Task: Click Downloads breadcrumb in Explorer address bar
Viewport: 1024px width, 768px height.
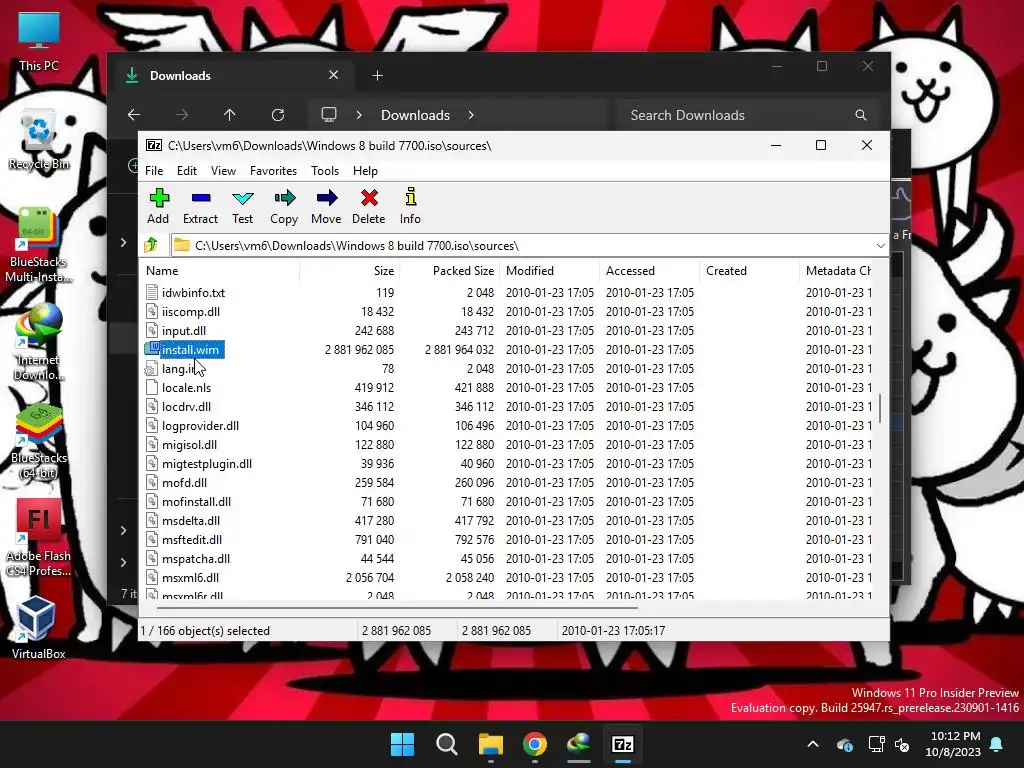Action: [415, 115]
